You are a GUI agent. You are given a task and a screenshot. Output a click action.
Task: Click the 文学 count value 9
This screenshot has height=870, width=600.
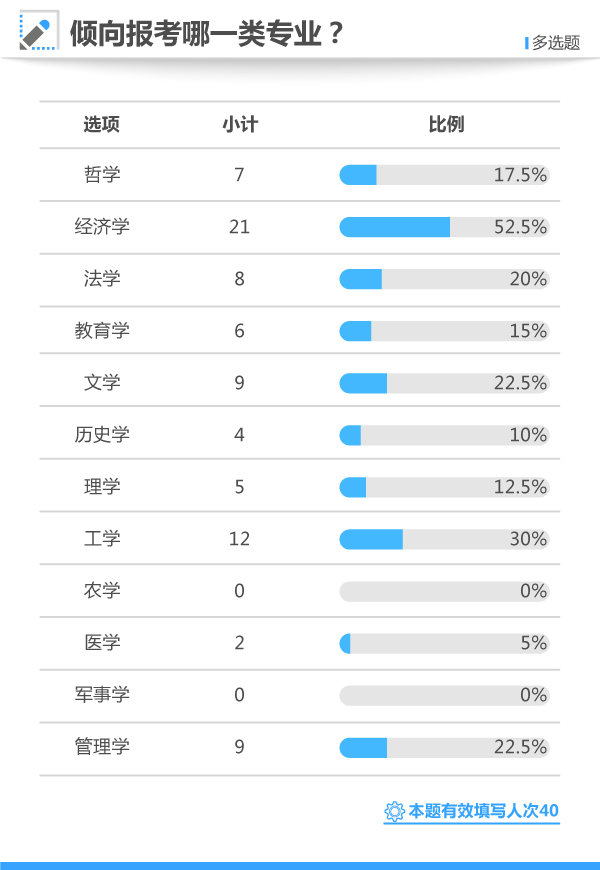click(239, 383)
